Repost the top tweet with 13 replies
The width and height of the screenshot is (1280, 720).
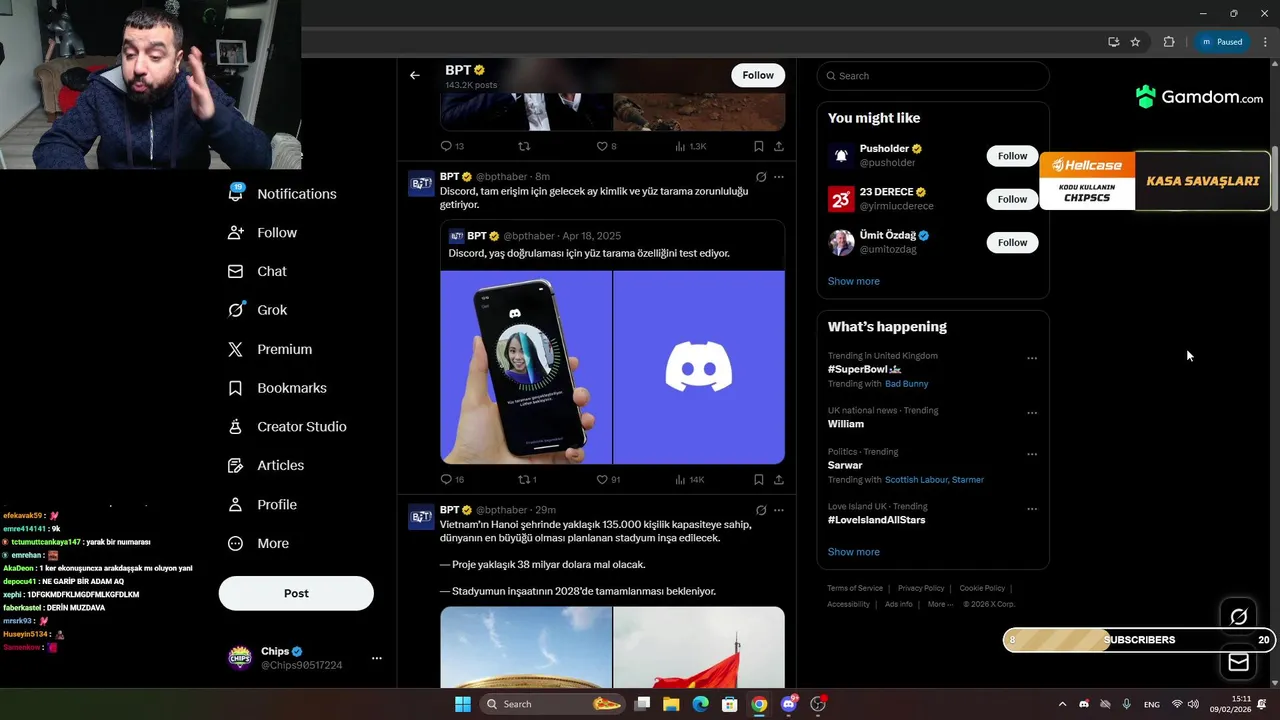523,146
